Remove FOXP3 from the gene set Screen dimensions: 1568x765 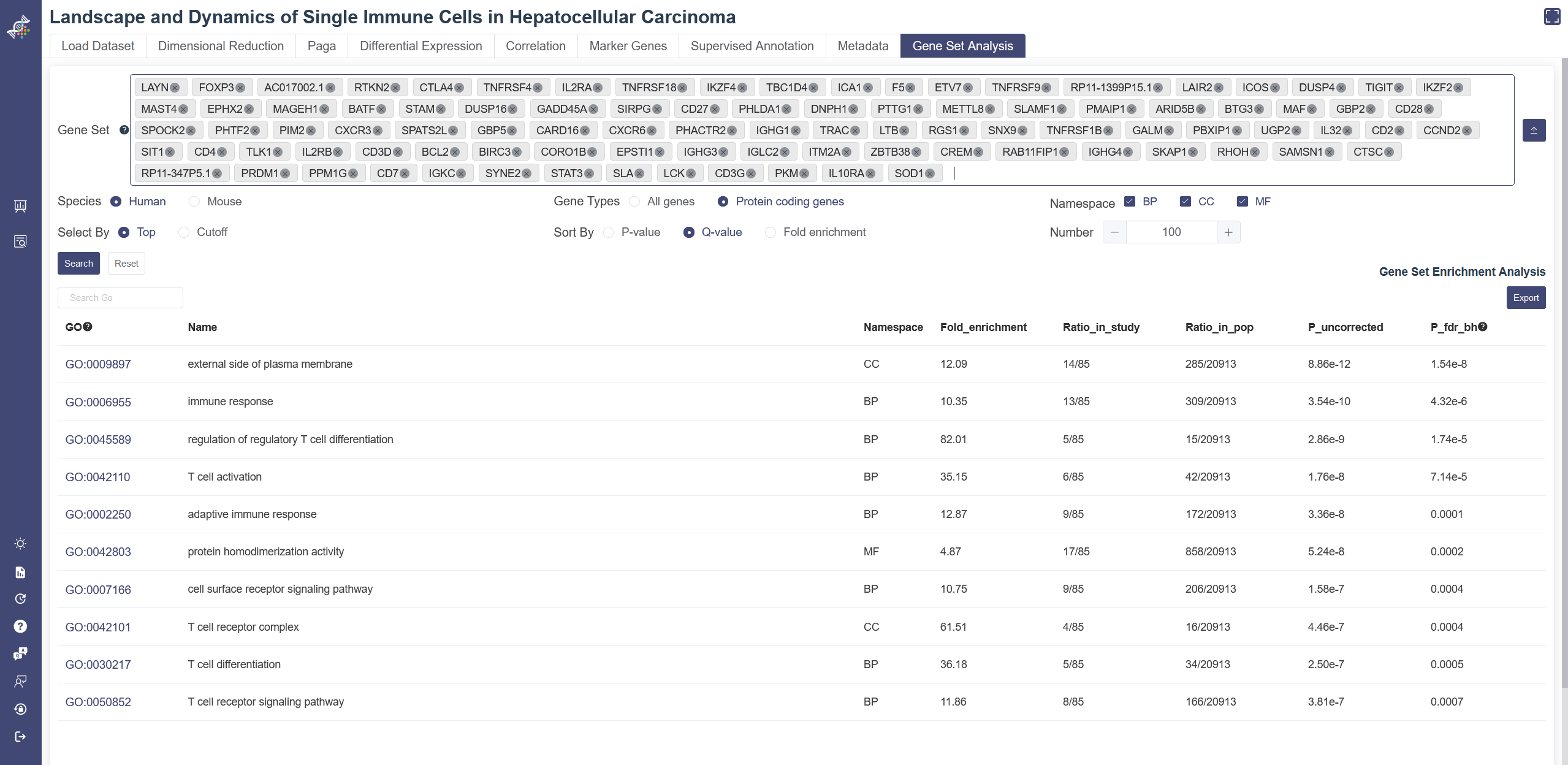pyautogui.click(x=240, y=88)
